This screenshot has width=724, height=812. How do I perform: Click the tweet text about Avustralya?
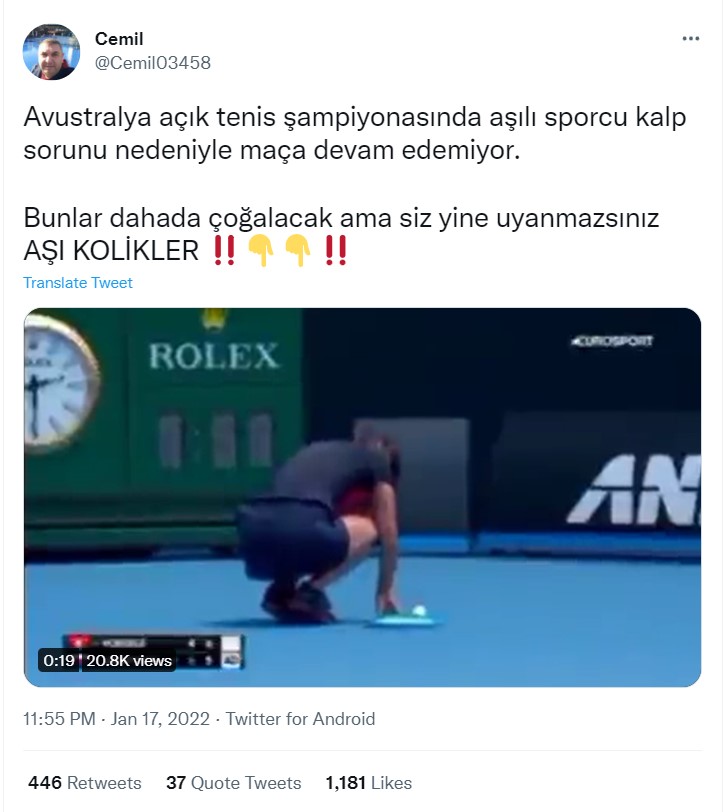click(355, 134)
